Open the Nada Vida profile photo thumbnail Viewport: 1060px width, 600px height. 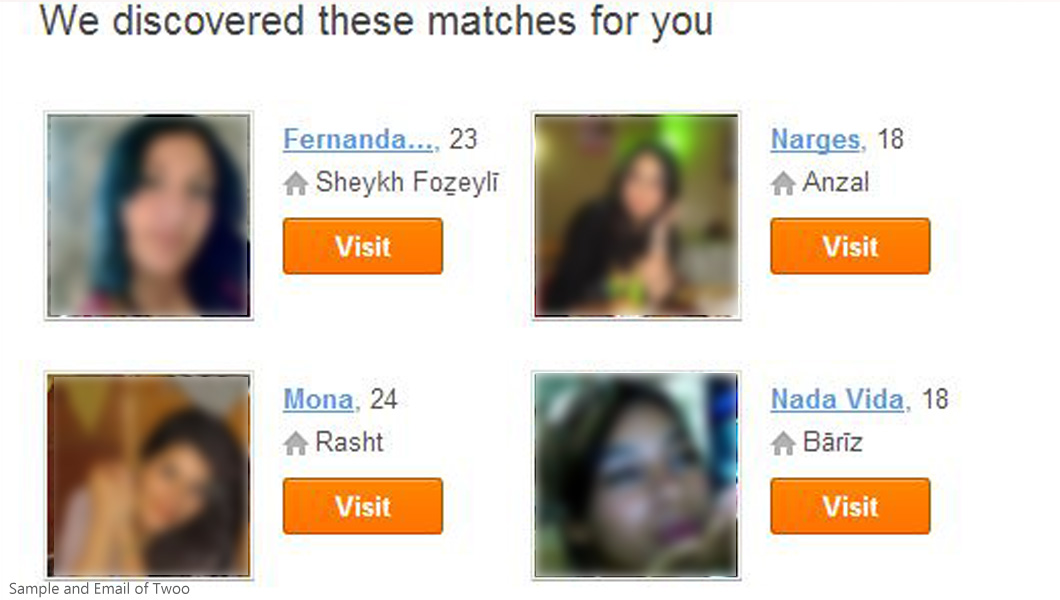coord(636,476)
